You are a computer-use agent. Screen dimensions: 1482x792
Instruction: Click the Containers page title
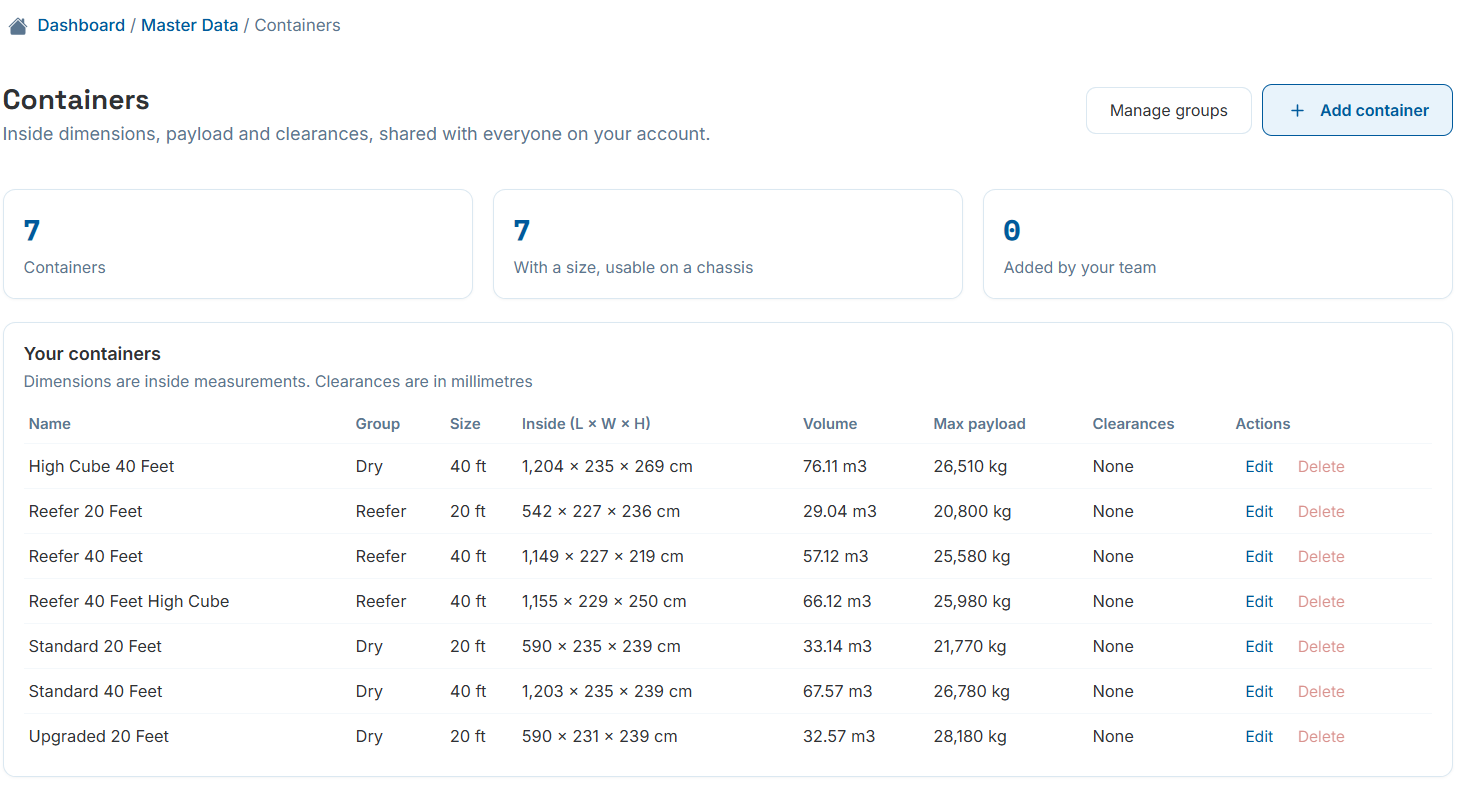[x=76, y=100]
